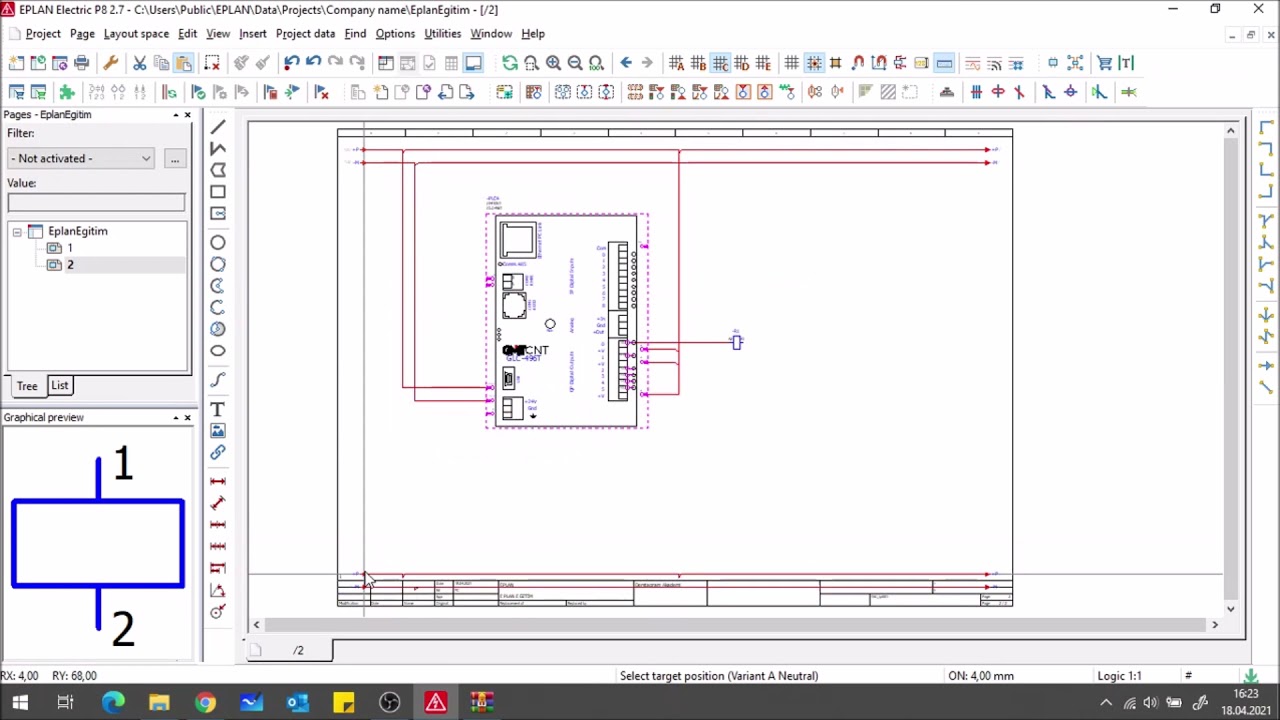Select the Line drawing tool
Image resolution: width=1280 pixels, height=720 pixels.
tap(218, 127)
